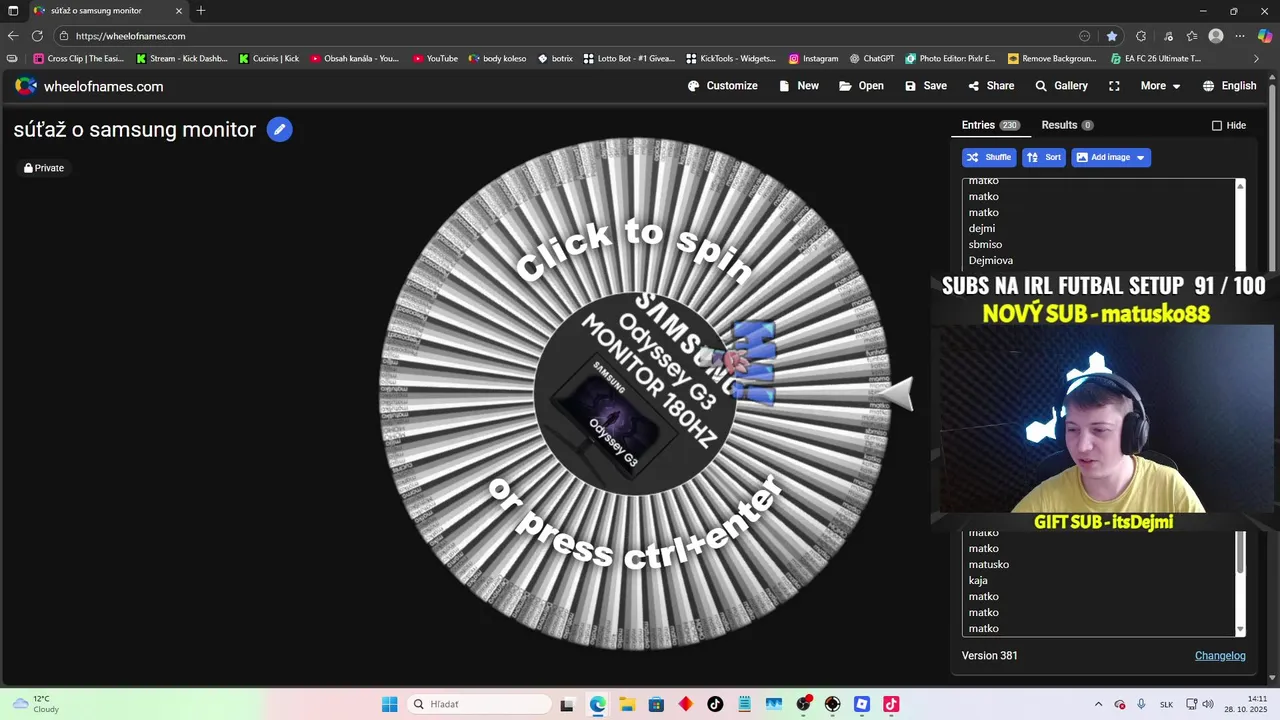Open the YouTube bookmark
This screenshot has height=720, width=1280.
click(435, 58)
